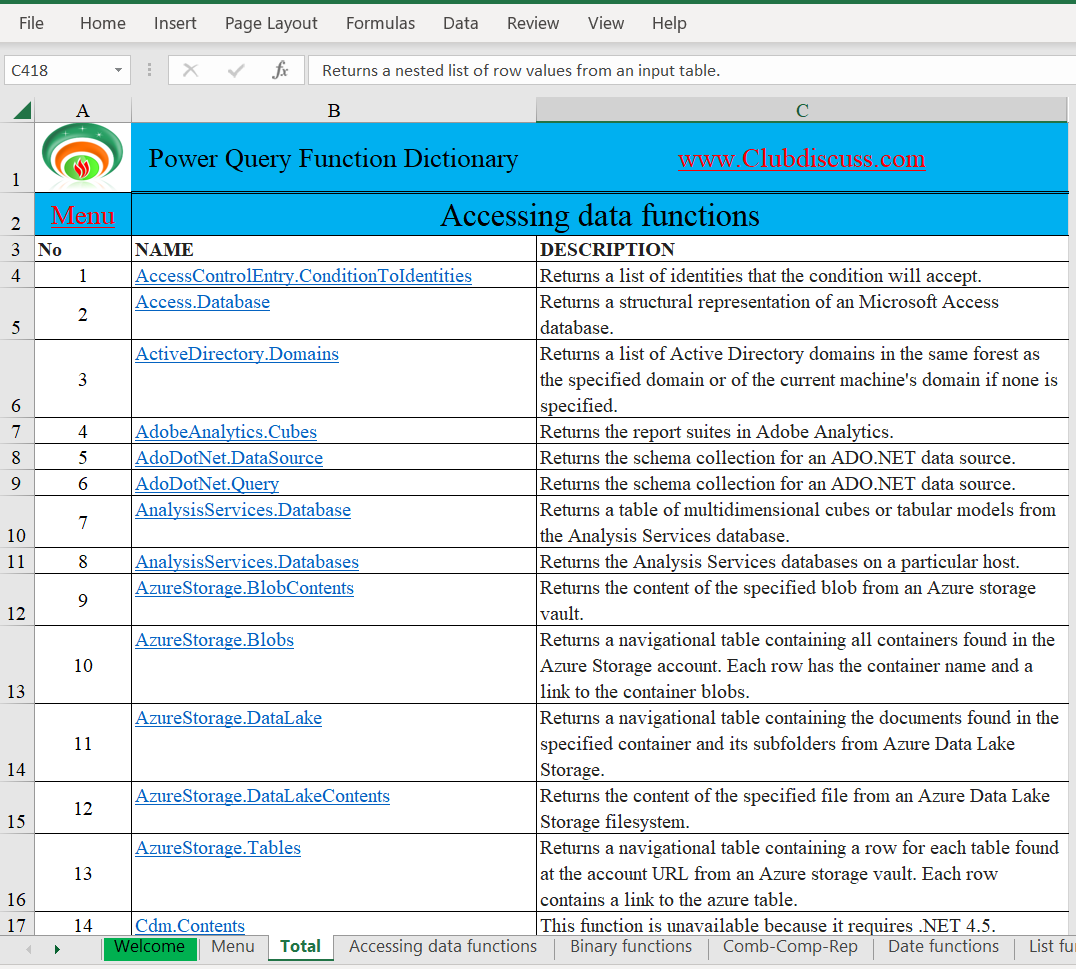Click the Cancel X formula bar icon
The image size is (1076, 969).
(x=191, y=70)
